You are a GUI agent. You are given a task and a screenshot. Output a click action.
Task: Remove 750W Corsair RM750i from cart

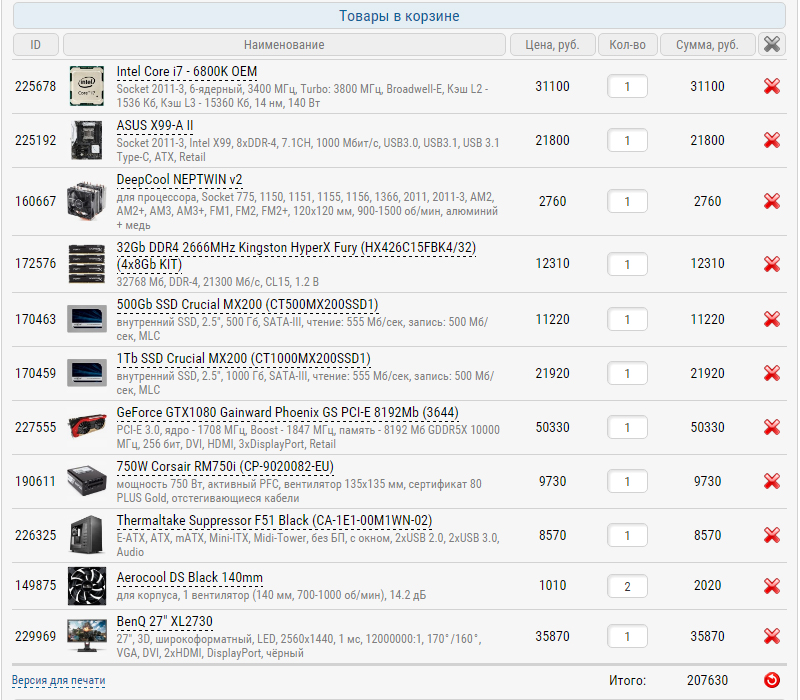(x=771, y=481)
